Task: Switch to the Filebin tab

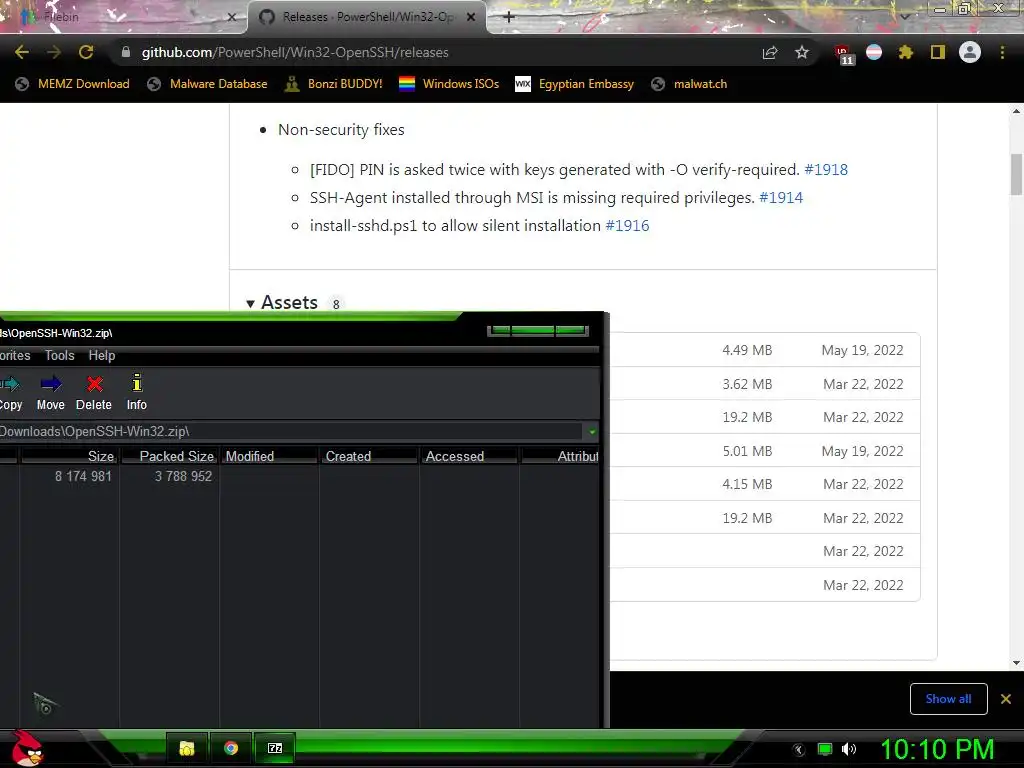Action: coord(122,17)
